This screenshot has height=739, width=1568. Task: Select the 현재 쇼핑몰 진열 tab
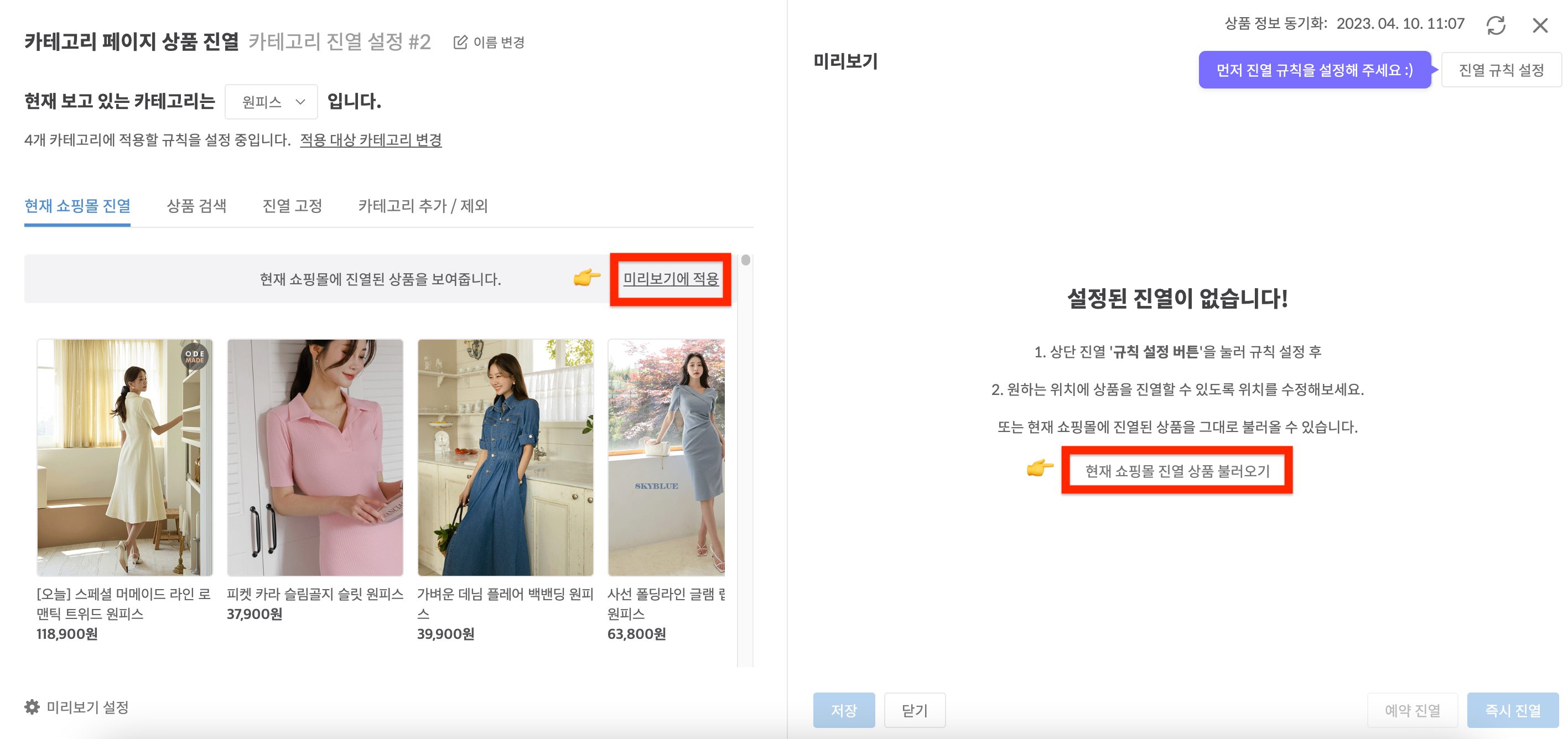click(x=76, y=206)
